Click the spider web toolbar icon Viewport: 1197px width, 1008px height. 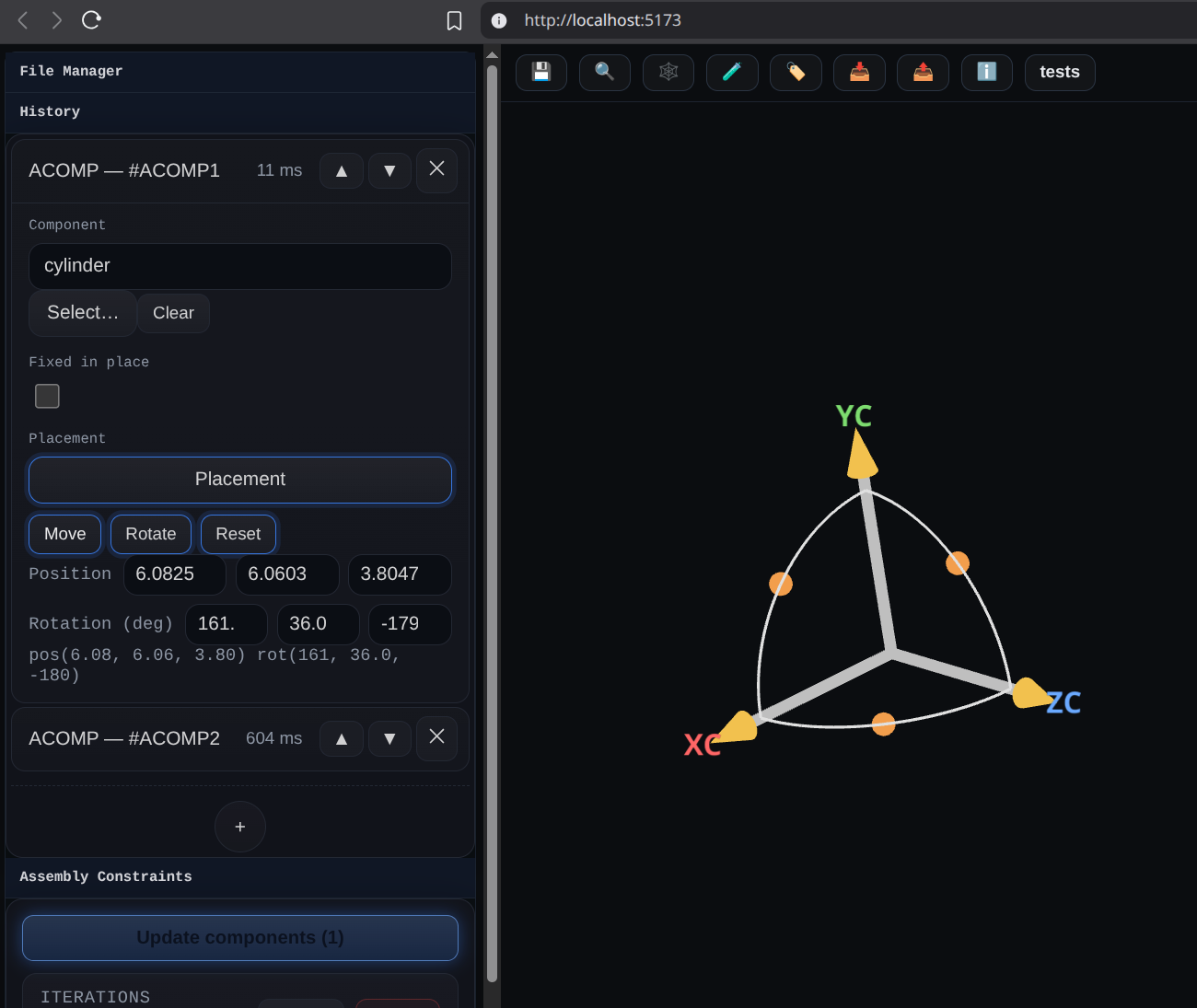pos(668,72)
